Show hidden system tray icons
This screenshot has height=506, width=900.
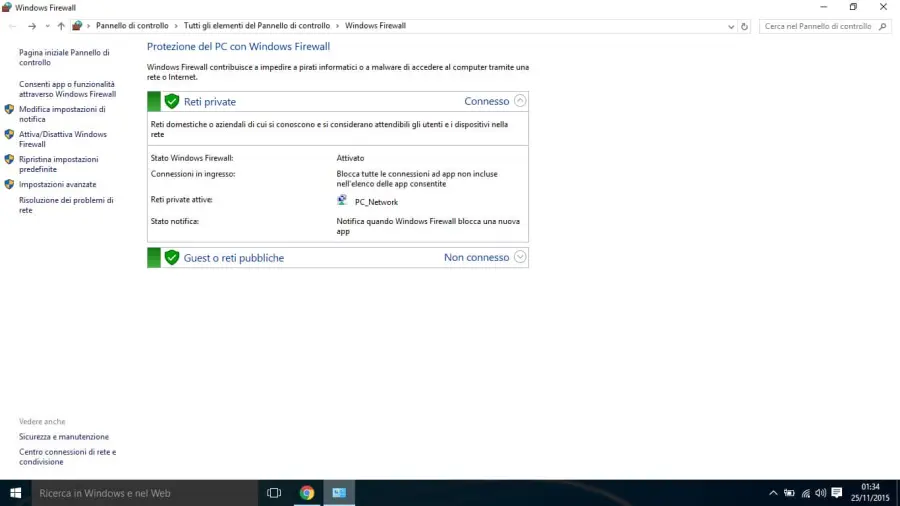click(x=773, y=493)
